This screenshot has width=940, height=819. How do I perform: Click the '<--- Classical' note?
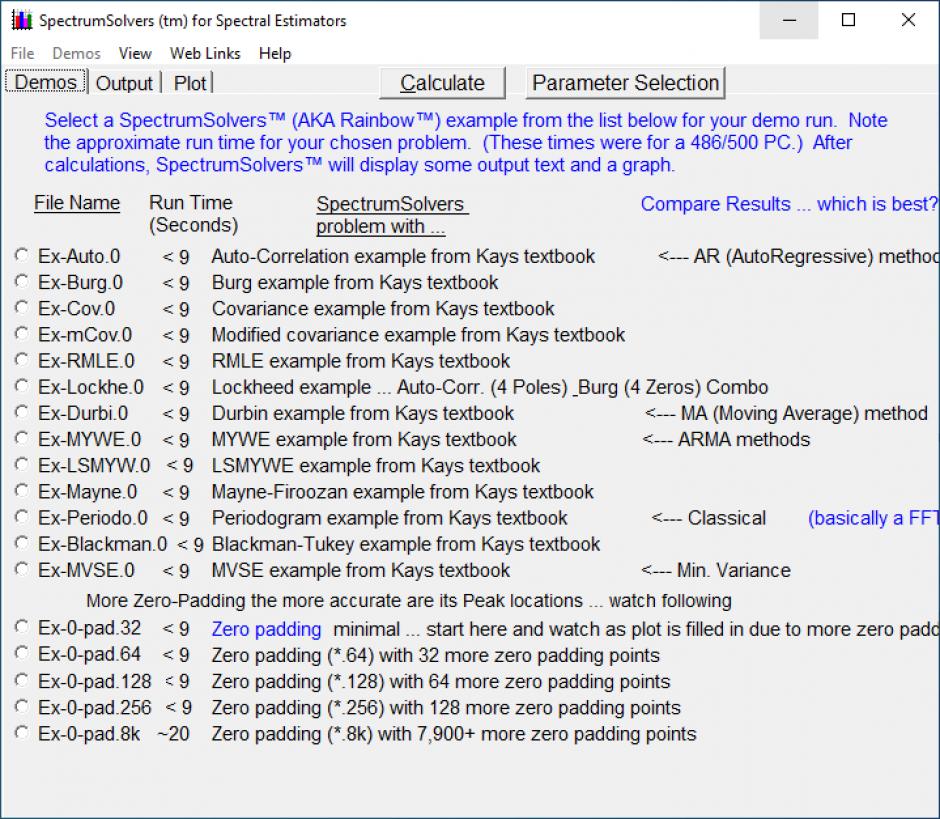709,518
